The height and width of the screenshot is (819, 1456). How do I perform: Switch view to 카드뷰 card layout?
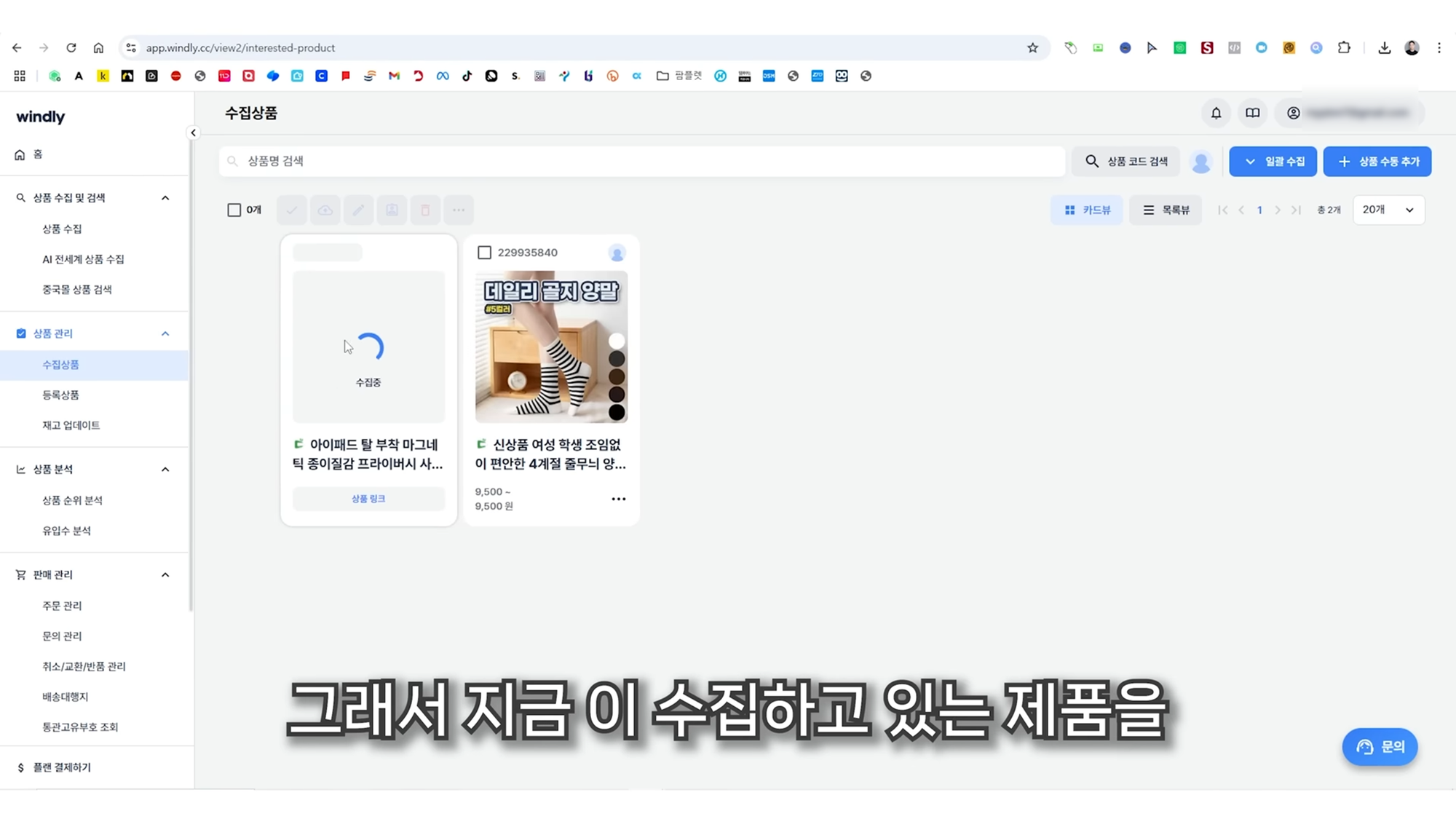coord(1086,210)
